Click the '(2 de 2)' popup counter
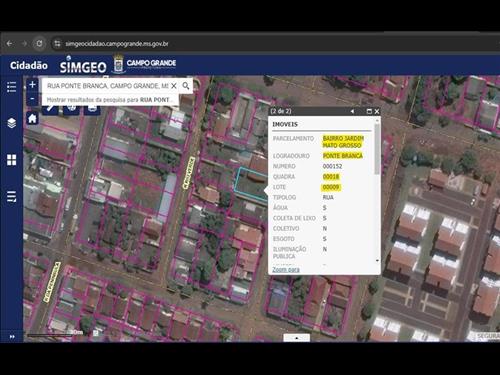 coord(281,111)
